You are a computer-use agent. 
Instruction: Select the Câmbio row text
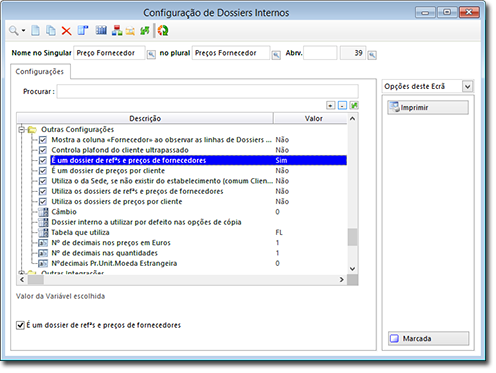pos(64,212)
